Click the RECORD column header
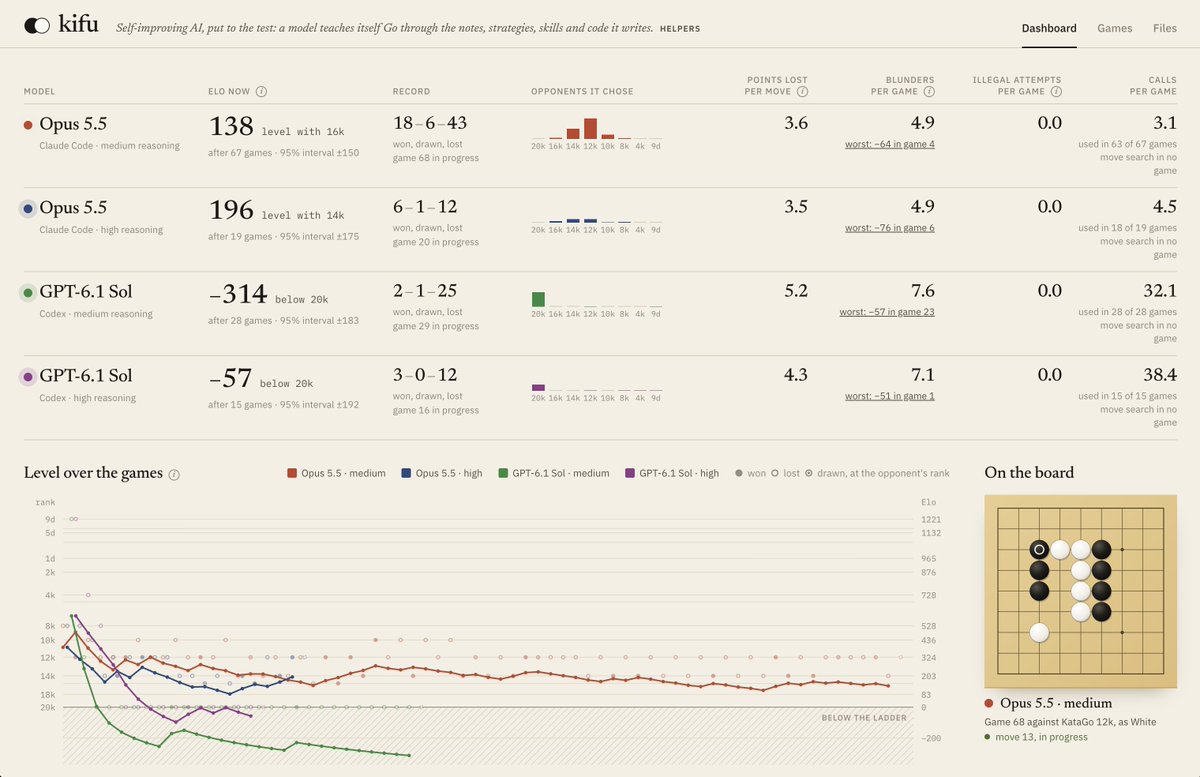This screenshot has height=777, width=1200. pyautogui.click(x=411, y=92)
